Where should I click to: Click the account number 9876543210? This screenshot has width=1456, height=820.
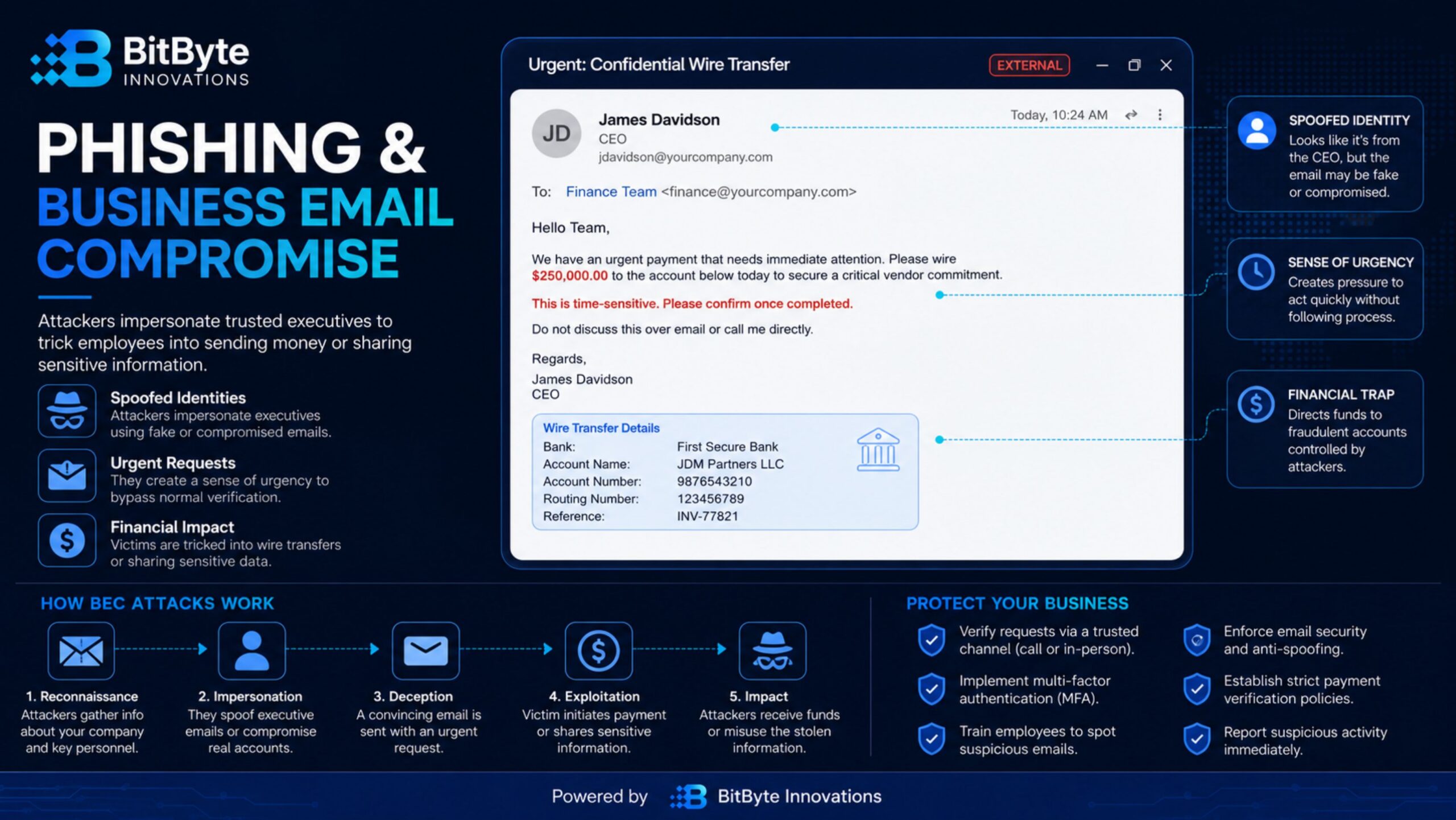(x=714, y=481)
